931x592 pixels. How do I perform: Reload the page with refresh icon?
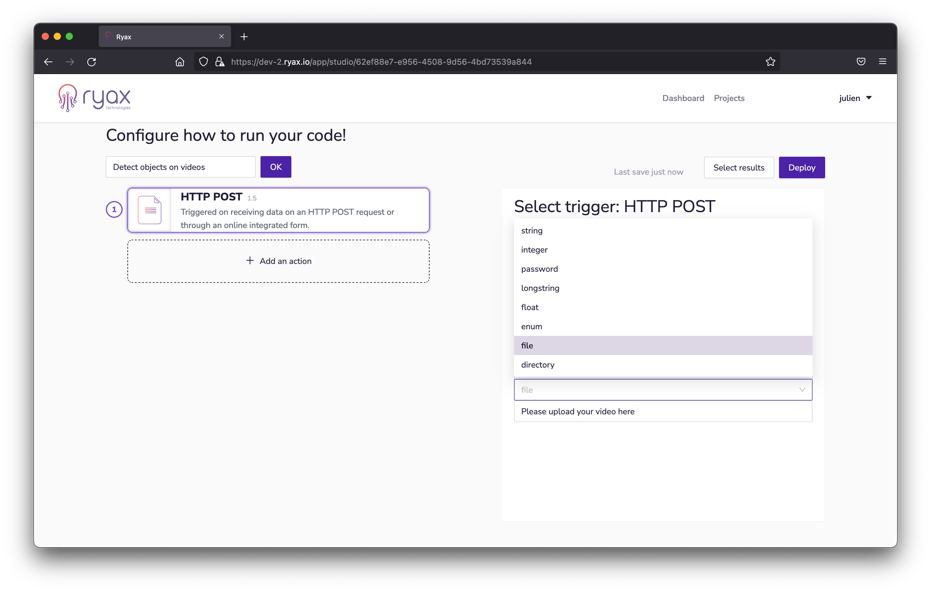(x=91, y=62)
